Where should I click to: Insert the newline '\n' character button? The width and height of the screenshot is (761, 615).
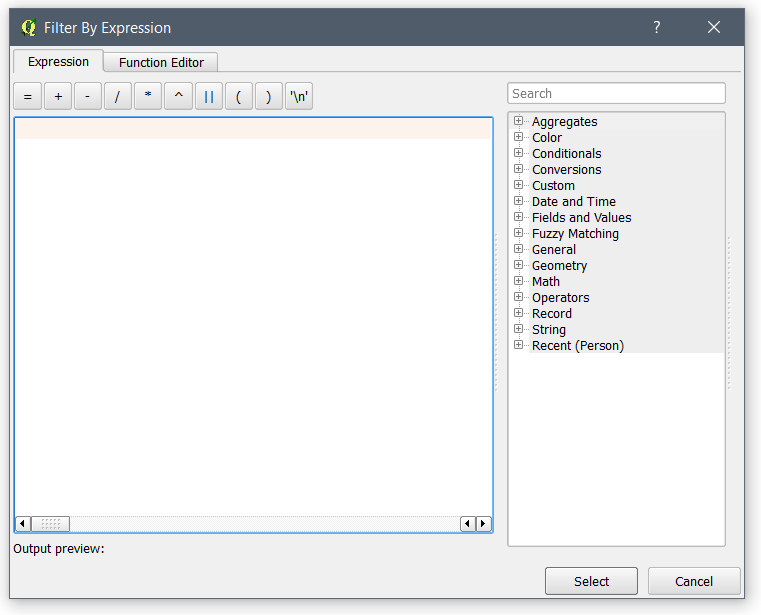[x=299, y=97]
